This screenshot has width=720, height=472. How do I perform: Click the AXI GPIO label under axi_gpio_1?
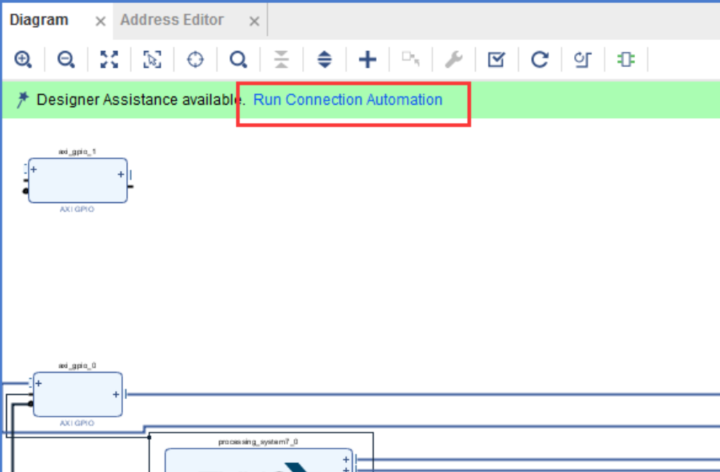[77, 209]
